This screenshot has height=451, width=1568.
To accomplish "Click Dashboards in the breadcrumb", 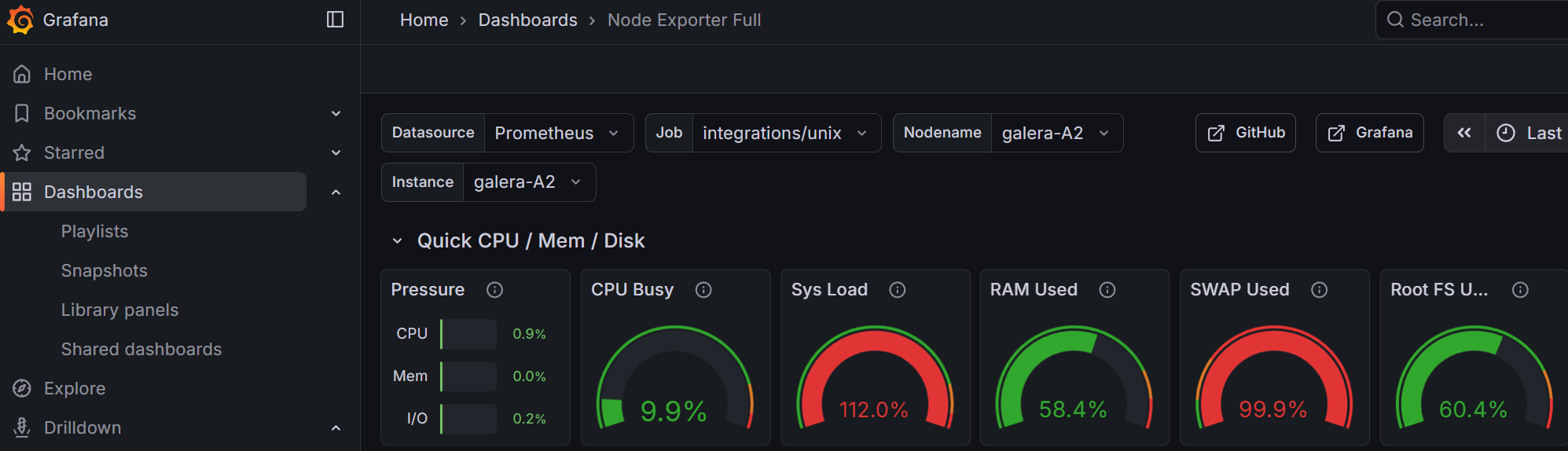I will pos(527,20).
